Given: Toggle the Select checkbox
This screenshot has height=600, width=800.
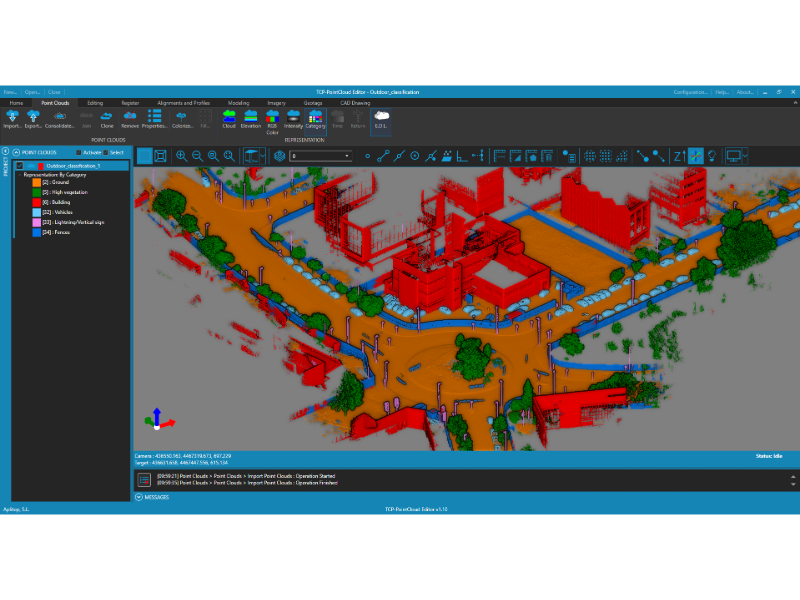Looking at the screenshot, I should 106,153.
